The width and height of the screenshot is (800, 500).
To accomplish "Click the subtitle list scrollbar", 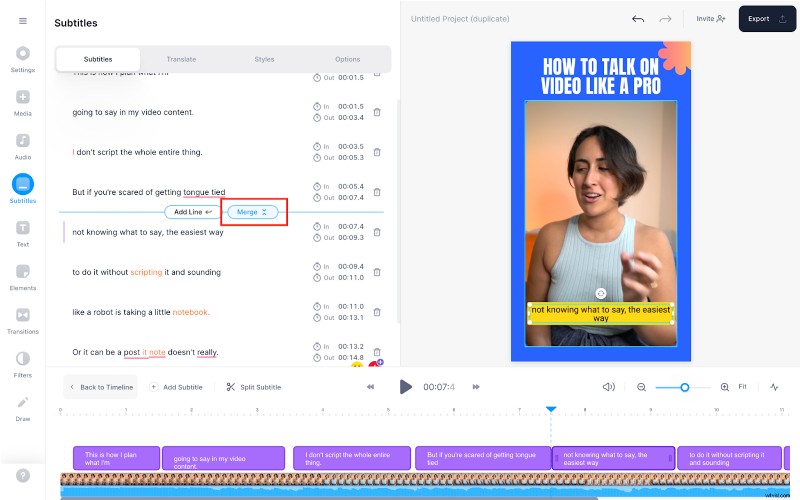I will pyautogui.click(x=398, y=212).
